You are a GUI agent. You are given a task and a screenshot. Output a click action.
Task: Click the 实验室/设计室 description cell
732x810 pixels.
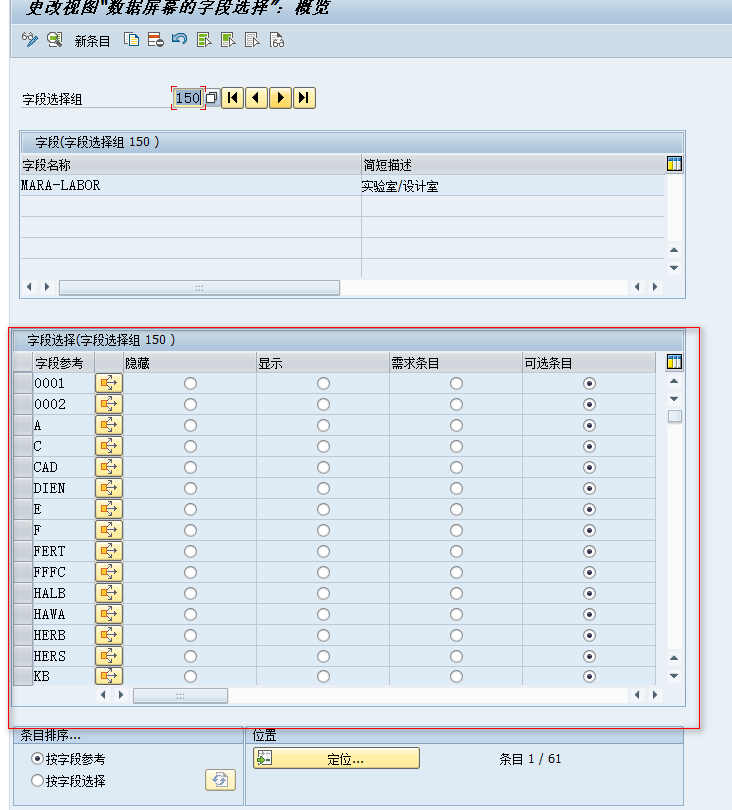coord(512,185)
